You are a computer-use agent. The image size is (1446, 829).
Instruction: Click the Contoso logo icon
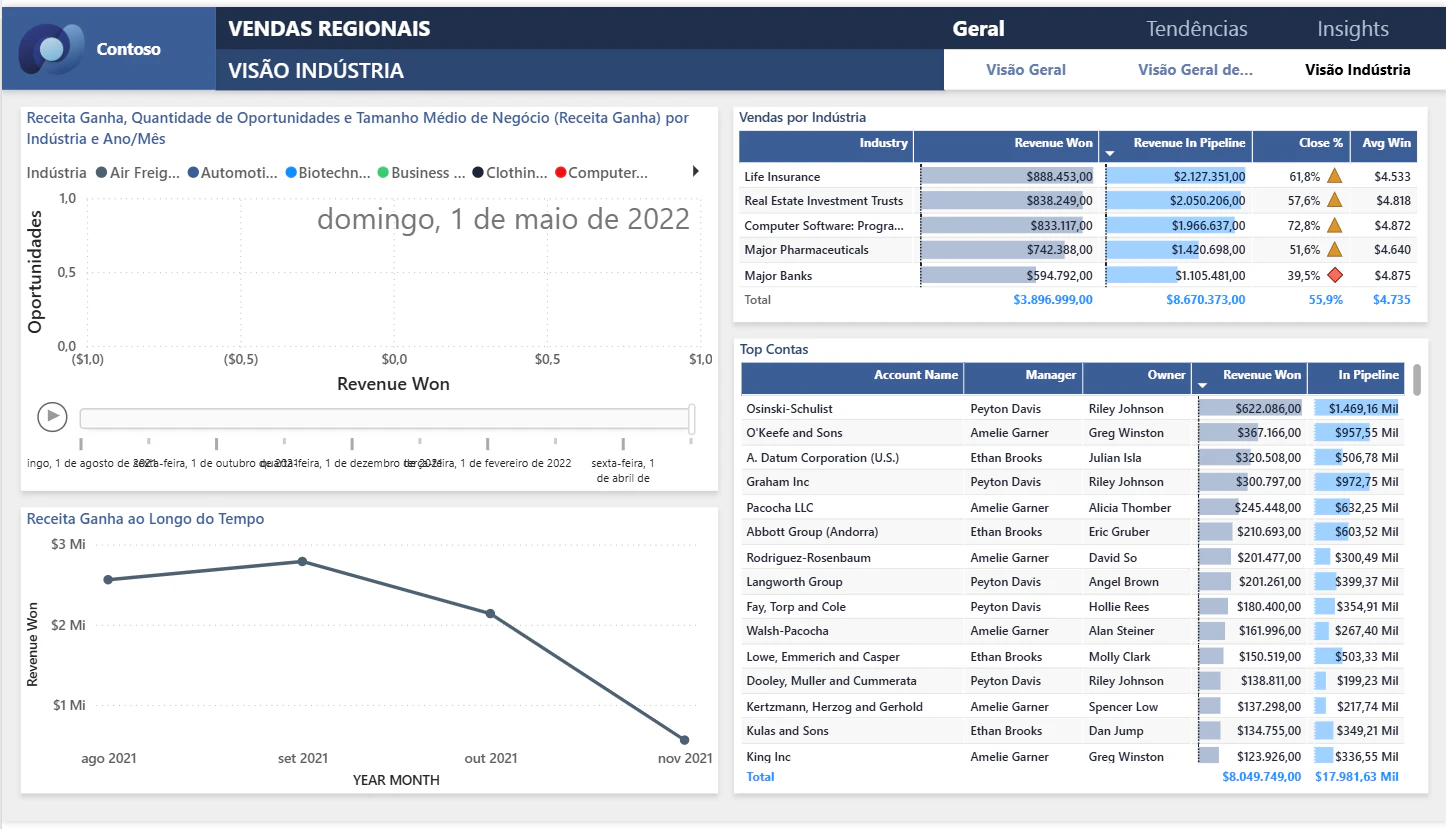click(x=52, y=48)
